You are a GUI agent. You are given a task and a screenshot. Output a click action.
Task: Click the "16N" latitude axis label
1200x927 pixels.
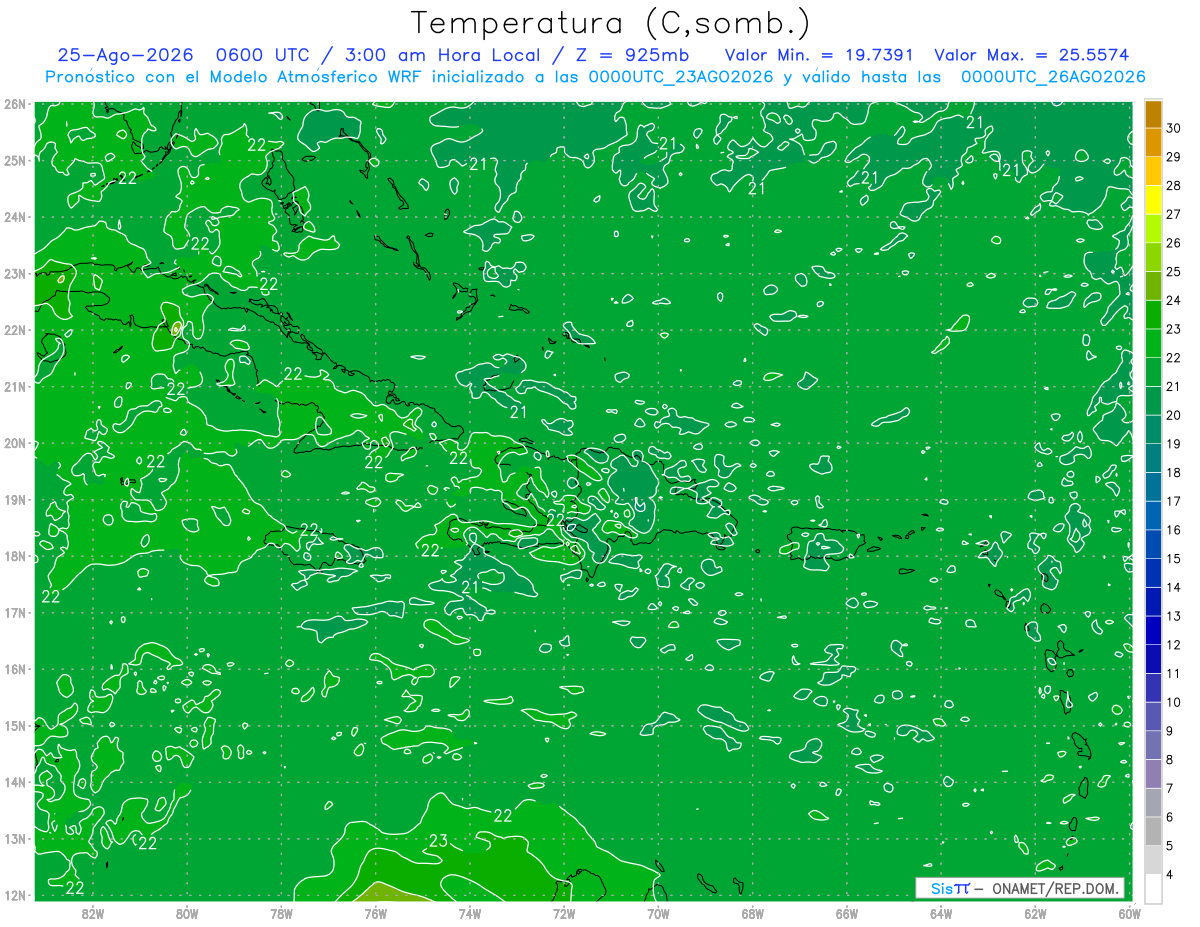pos(15,669)
